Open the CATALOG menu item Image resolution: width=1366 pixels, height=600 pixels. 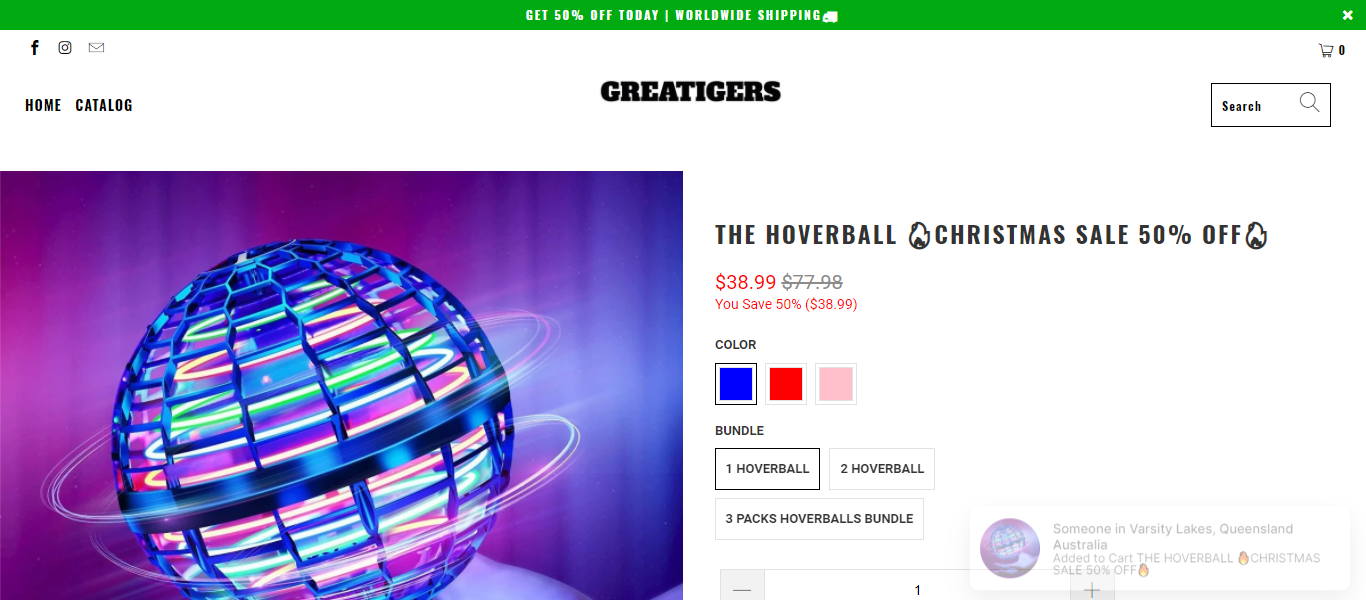point(104,105)
